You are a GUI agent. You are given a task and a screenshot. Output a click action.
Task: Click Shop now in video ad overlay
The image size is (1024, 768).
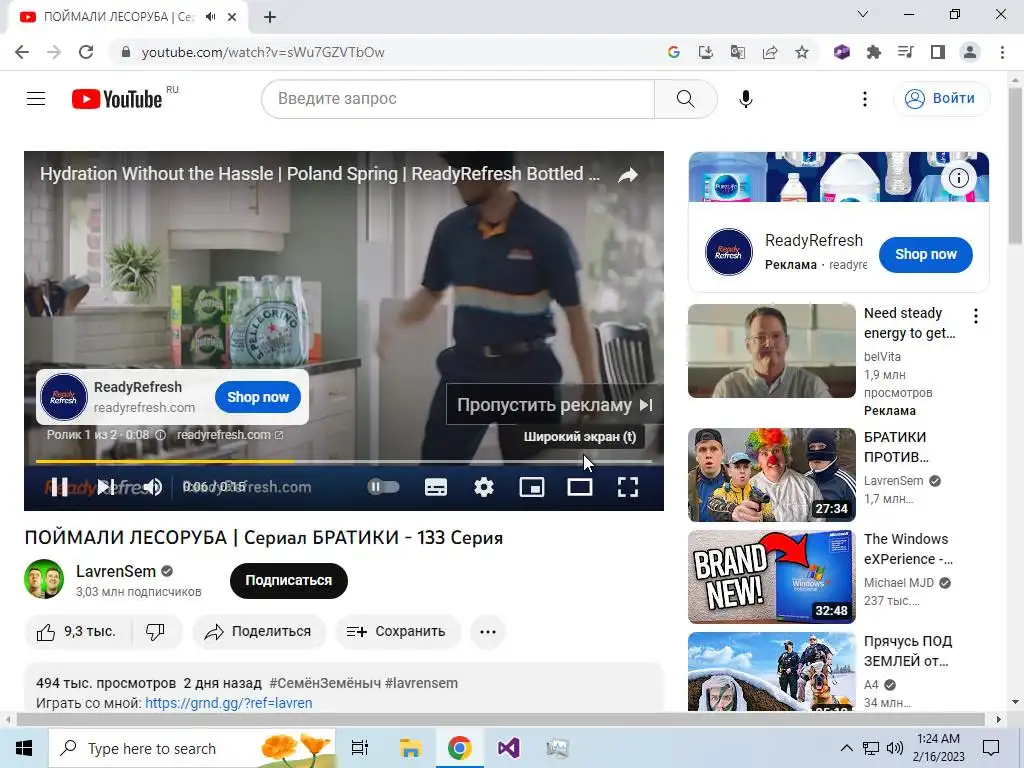pyautogui.click(x=258, y=397)
